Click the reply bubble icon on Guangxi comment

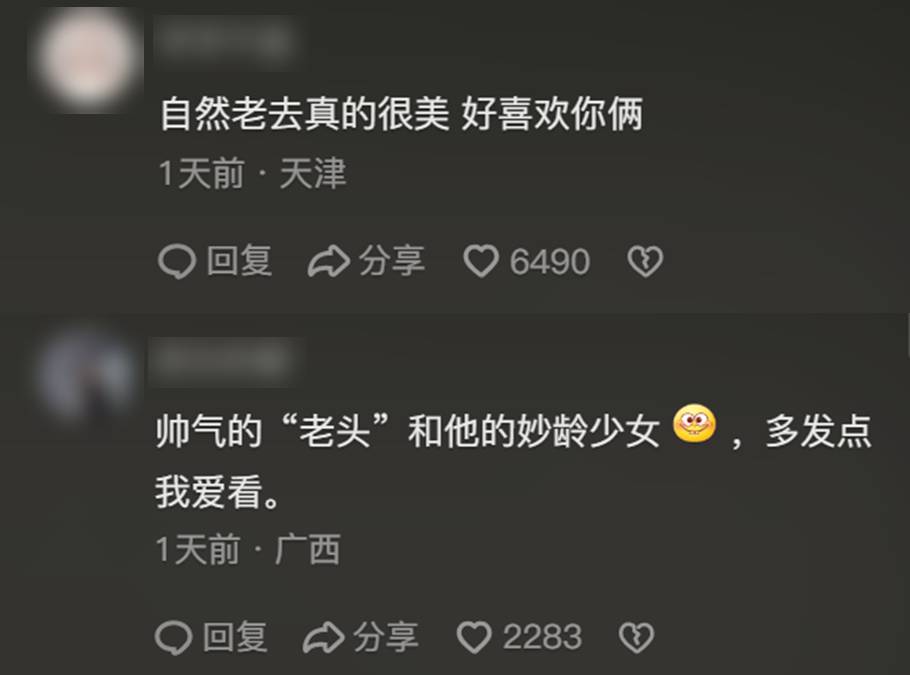point(173,638)
